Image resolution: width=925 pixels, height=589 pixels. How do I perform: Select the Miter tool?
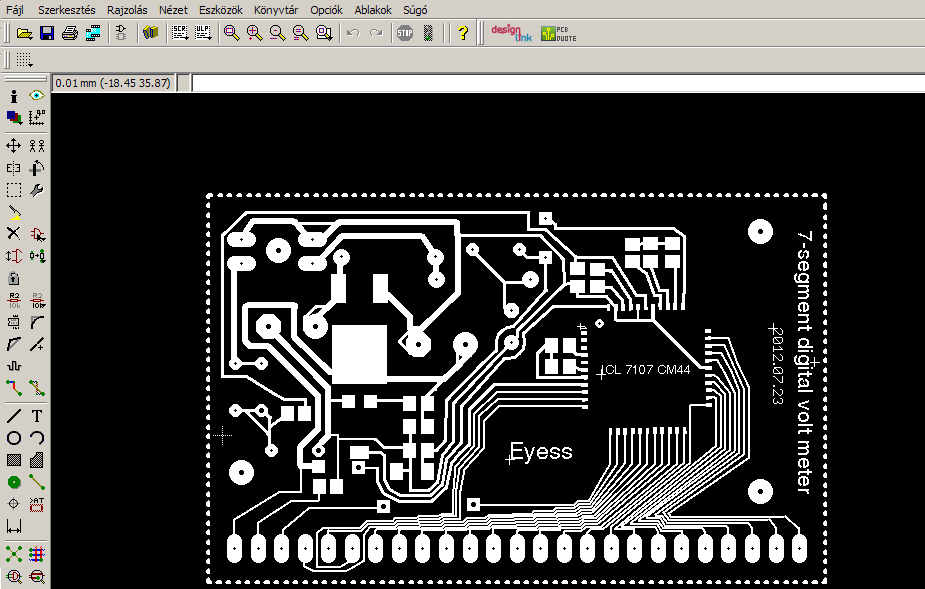37,322
